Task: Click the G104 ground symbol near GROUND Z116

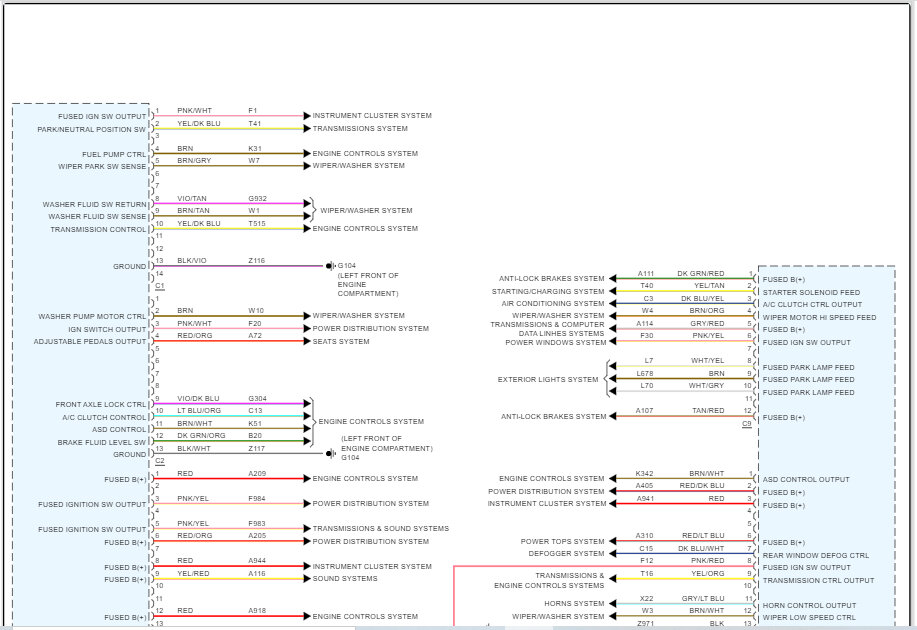Action: [x=330, y=266]
